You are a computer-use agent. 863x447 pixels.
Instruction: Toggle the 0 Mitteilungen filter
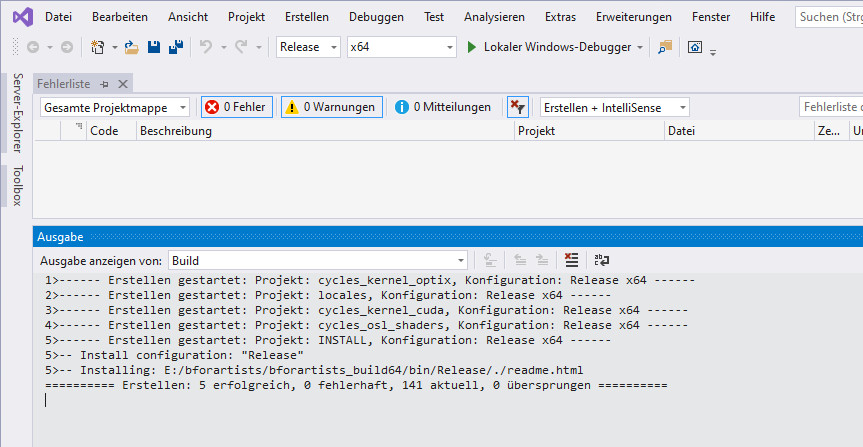pos(443,107)
